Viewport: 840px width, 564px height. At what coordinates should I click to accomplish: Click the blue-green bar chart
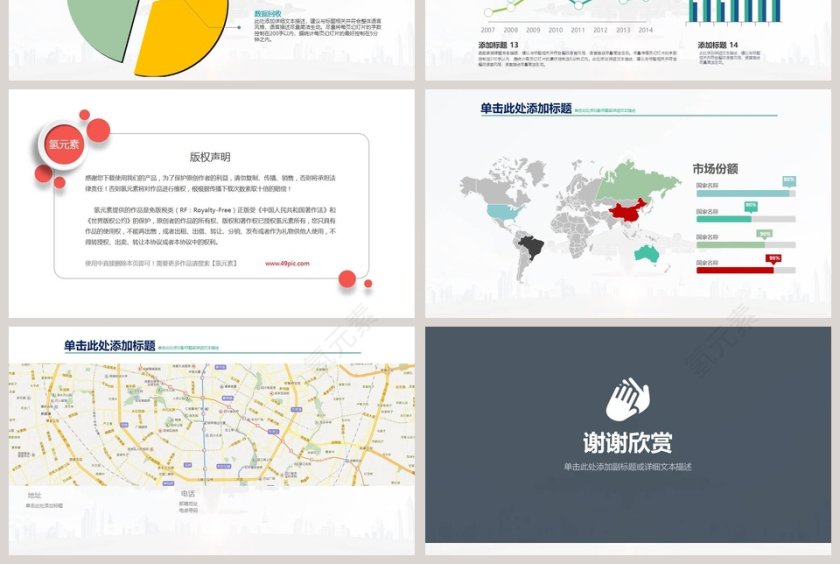click(x=734, y=12)
